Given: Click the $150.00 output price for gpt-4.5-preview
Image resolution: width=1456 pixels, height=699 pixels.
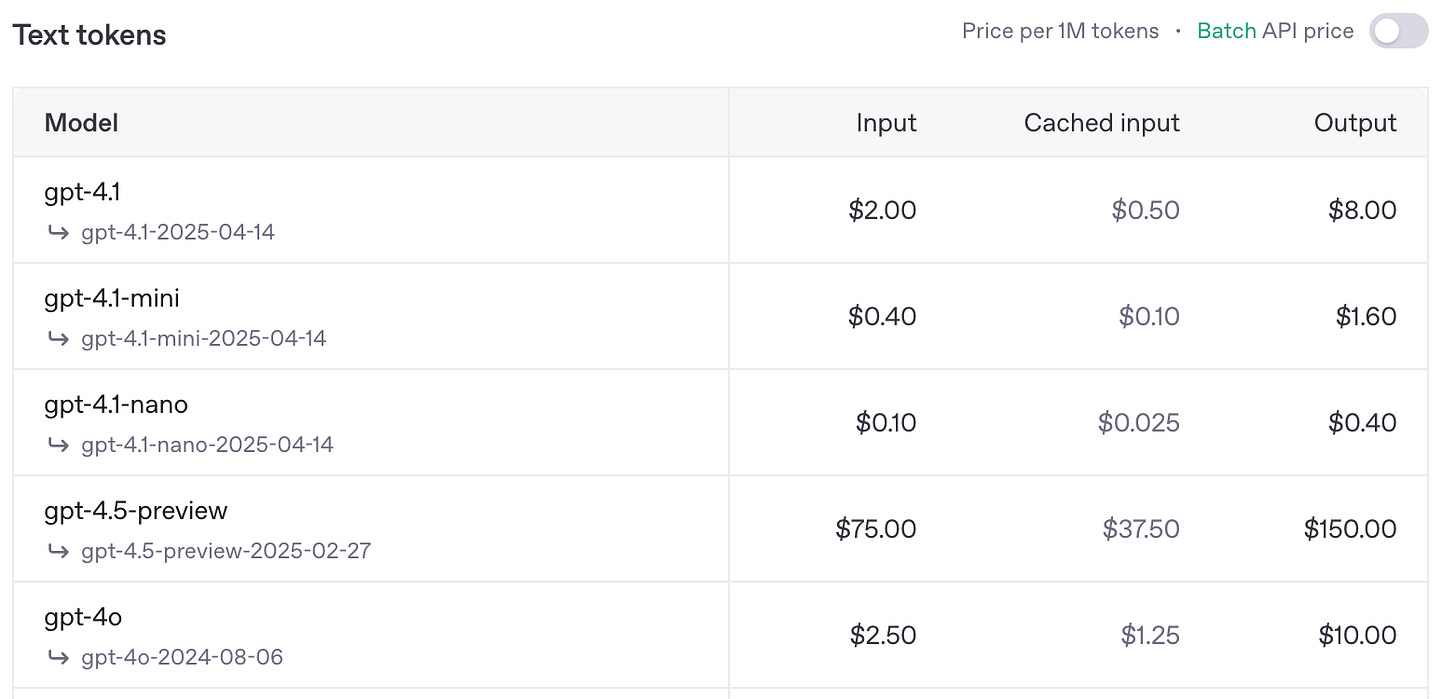Looking at the screenshot, I should [x=1350, y=529].
